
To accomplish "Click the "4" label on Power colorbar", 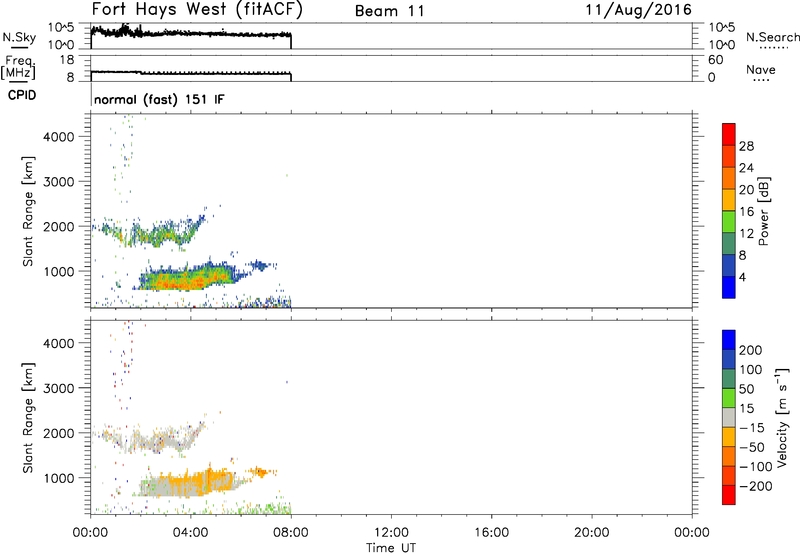I will (x=743, y=278).
